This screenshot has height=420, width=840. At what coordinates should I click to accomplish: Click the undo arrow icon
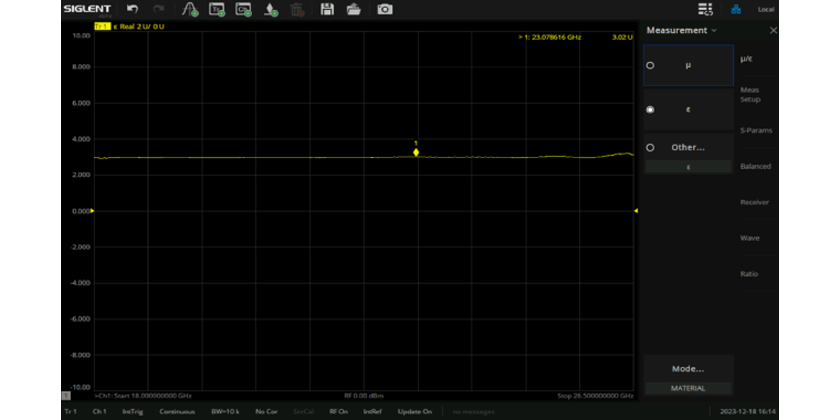coord(132,9)
